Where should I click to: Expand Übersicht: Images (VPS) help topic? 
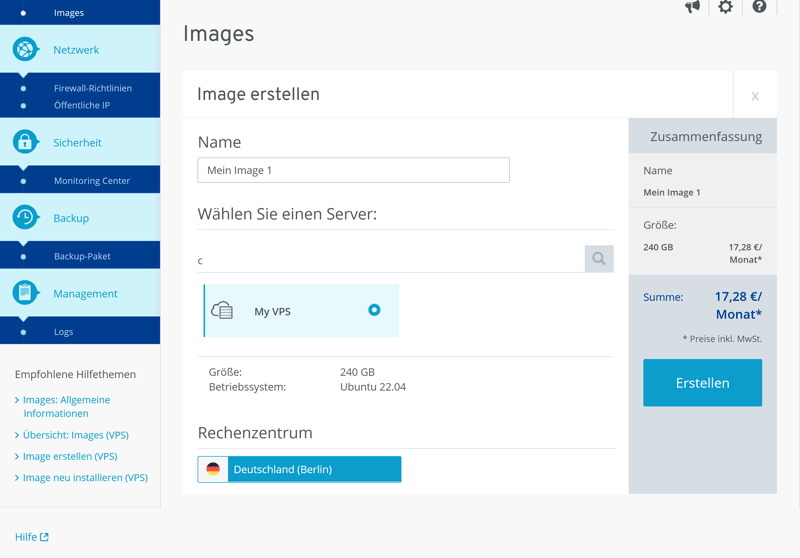pyautogui.click(x=75, y=435)
